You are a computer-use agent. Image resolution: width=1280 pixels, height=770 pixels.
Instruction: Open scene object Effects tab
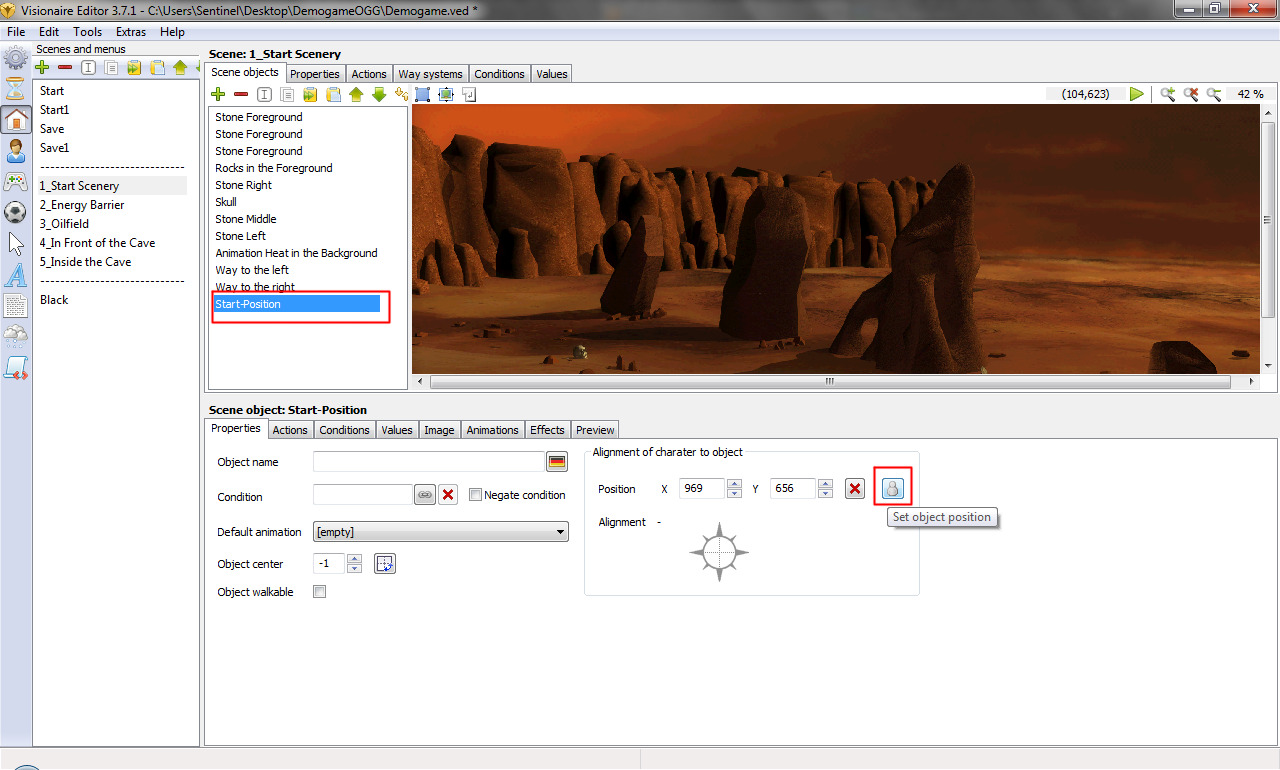tap(547, 430)
